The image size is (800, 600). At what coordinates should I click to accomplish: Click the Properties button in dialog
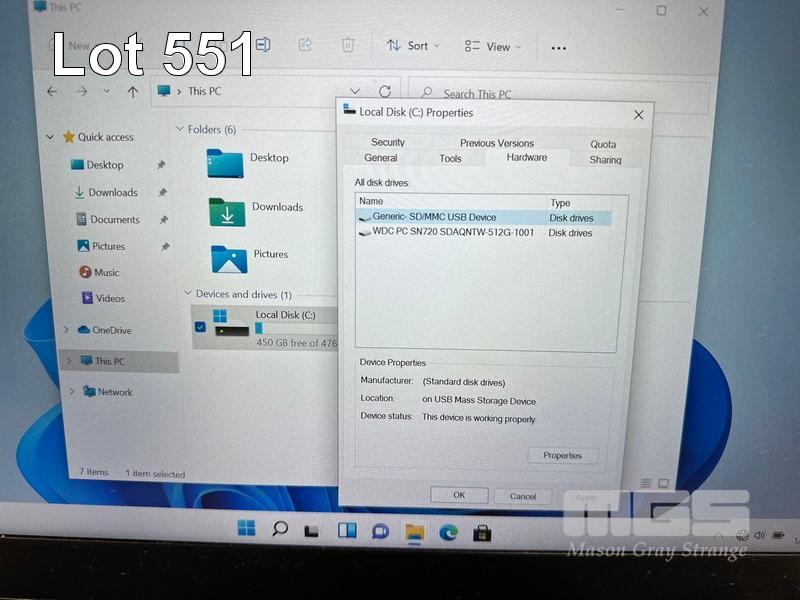click(x=562, y=455)
